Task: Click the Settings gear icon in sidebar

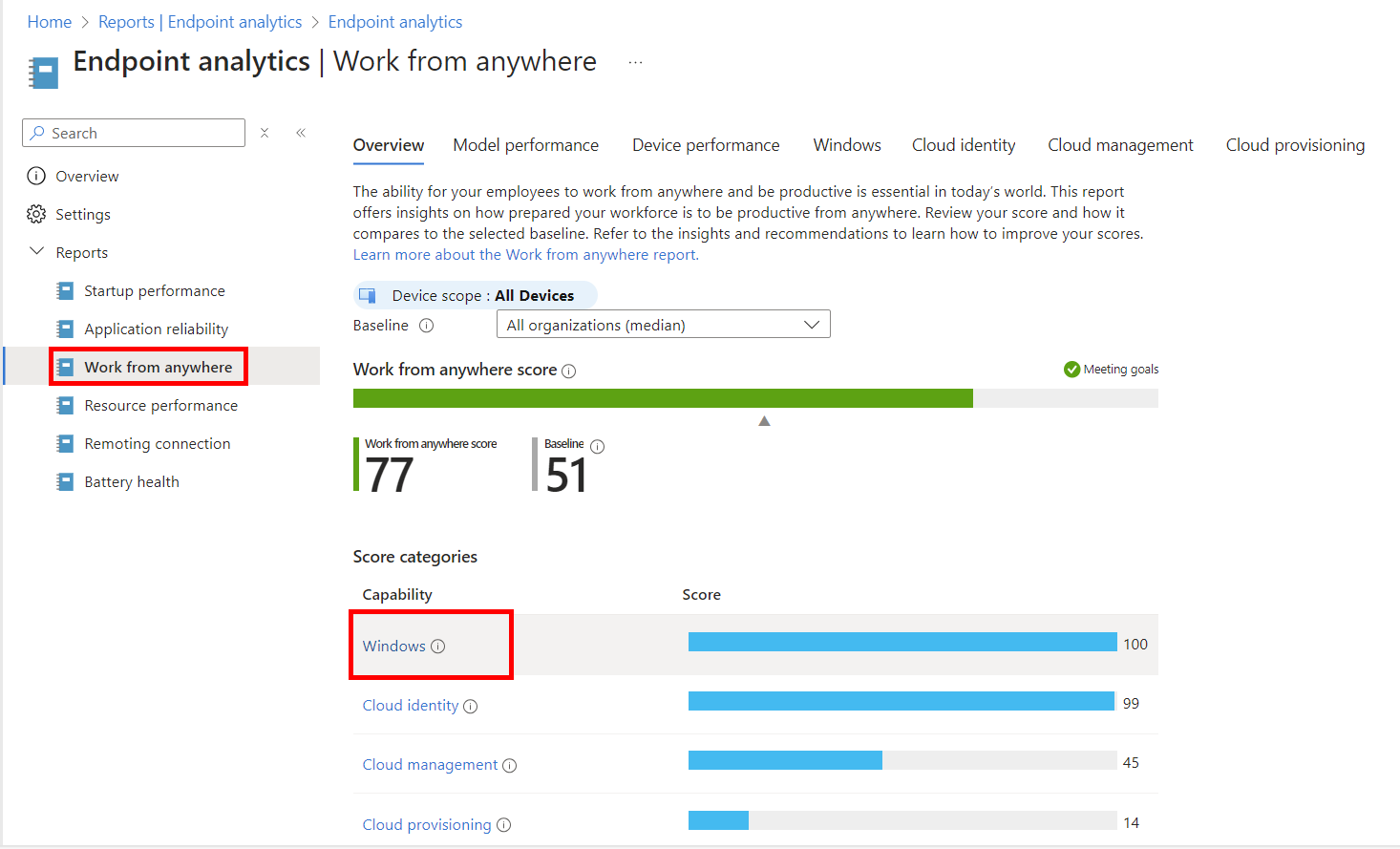Action: pyautogui.click(x=36, y=214)
